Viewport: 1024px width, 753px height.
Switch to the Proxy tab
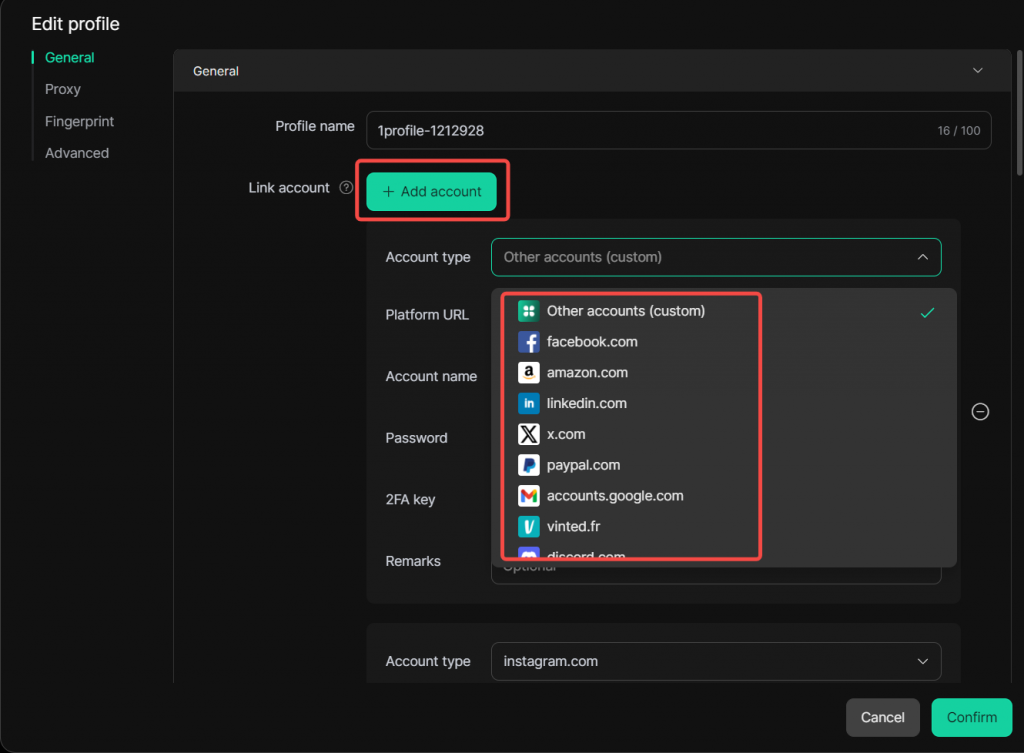(x=63, y=90)
